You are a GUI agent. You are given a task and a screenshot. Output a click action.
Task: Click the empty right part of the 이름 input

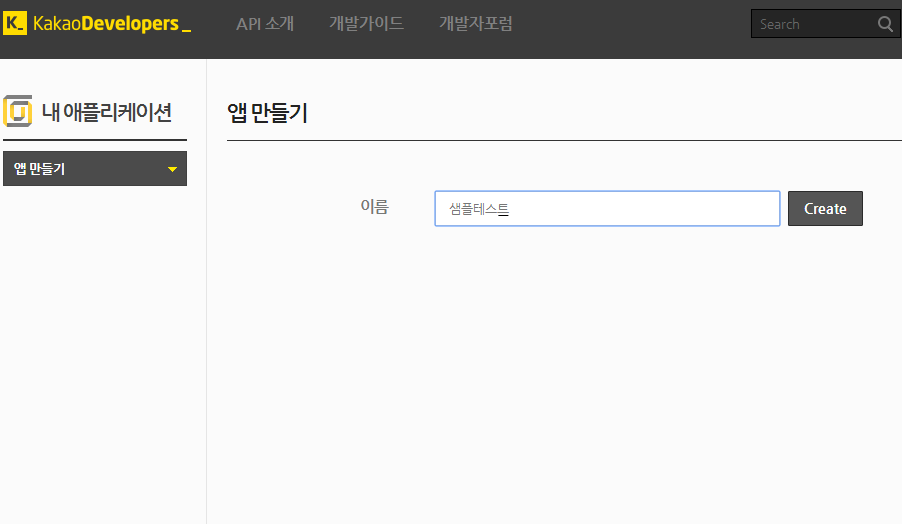(680, 209)
